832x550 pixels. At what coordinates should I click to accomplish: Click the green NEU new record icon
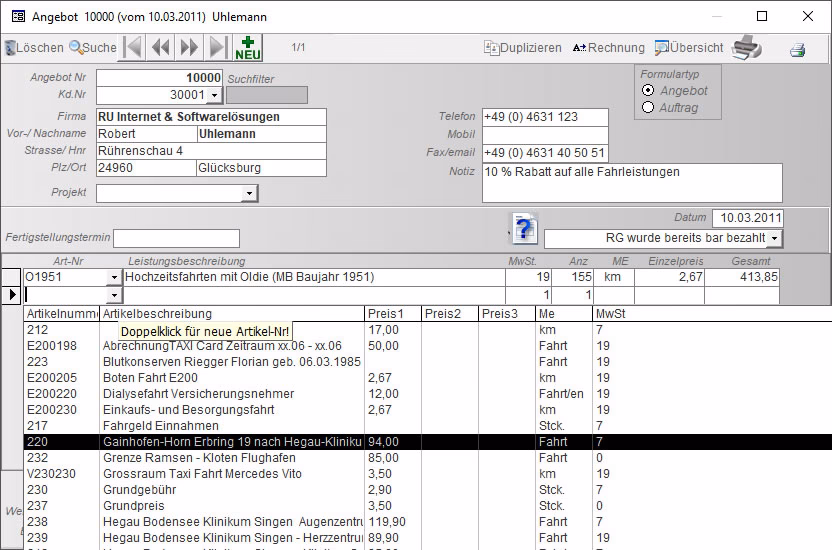248,47
